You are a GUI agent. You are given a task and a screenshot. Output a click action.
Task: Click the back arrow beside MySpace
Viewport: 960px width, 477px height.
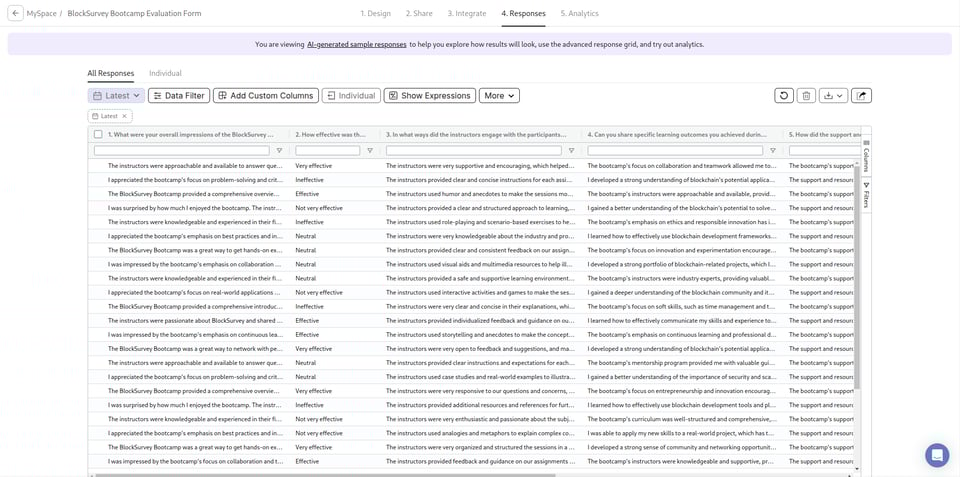coord(15,13)
